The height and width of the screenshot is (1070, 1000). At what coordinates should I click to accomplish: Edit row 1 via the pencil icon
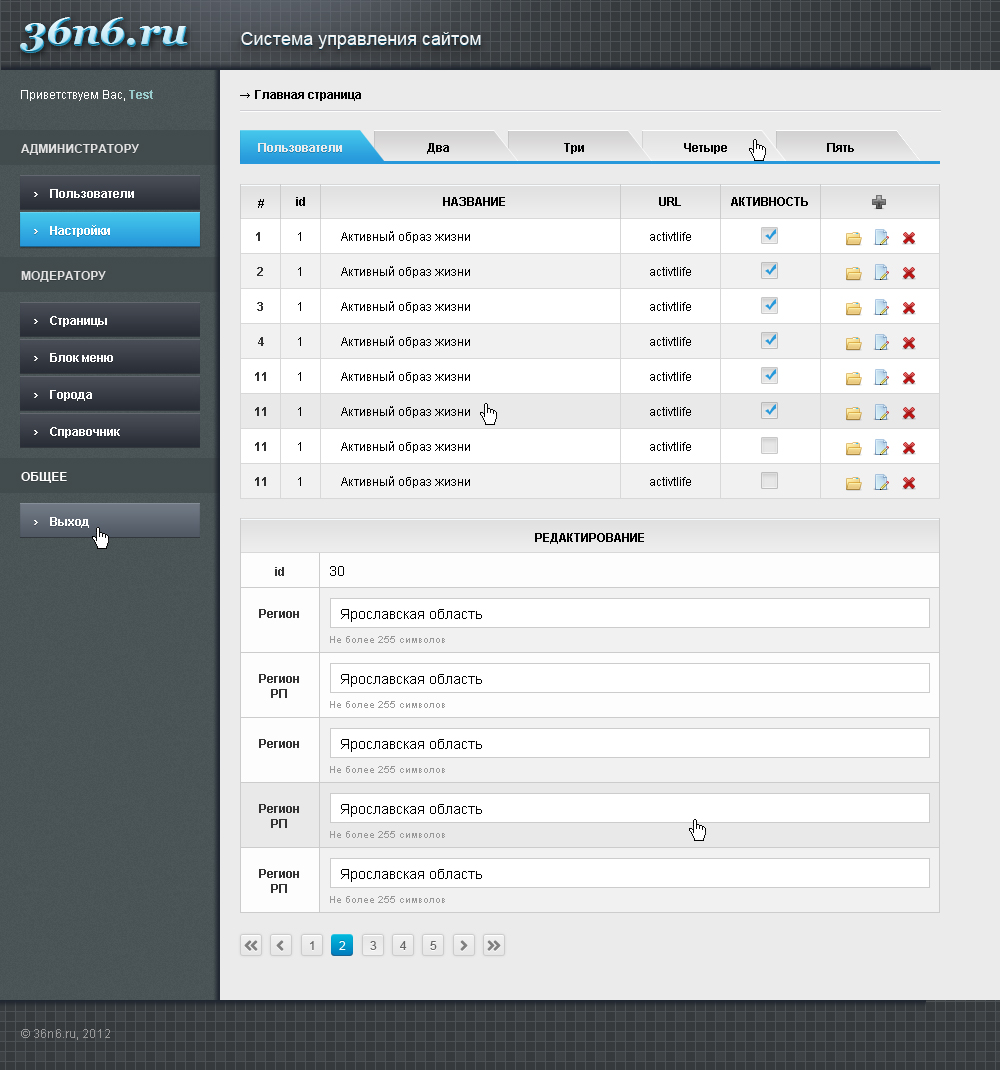(881, 237)
